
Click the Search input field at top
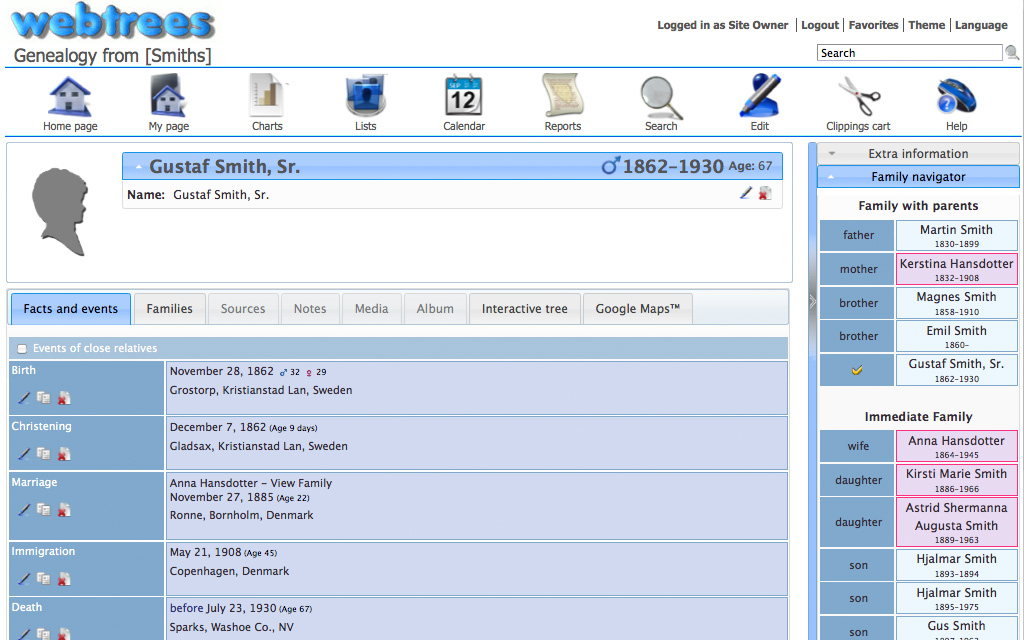(x=908, y=53)
